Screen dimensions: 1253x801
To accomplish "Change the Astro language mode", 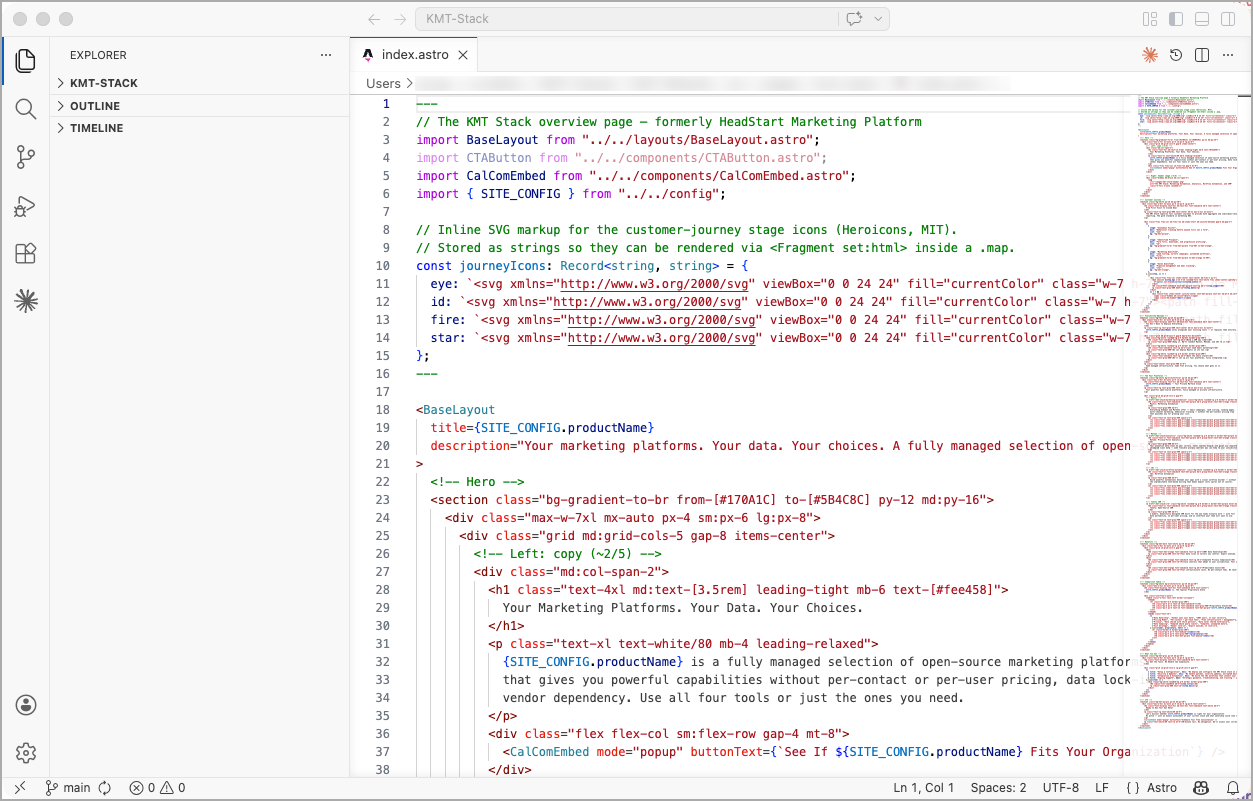I will tap(1152, 788).
